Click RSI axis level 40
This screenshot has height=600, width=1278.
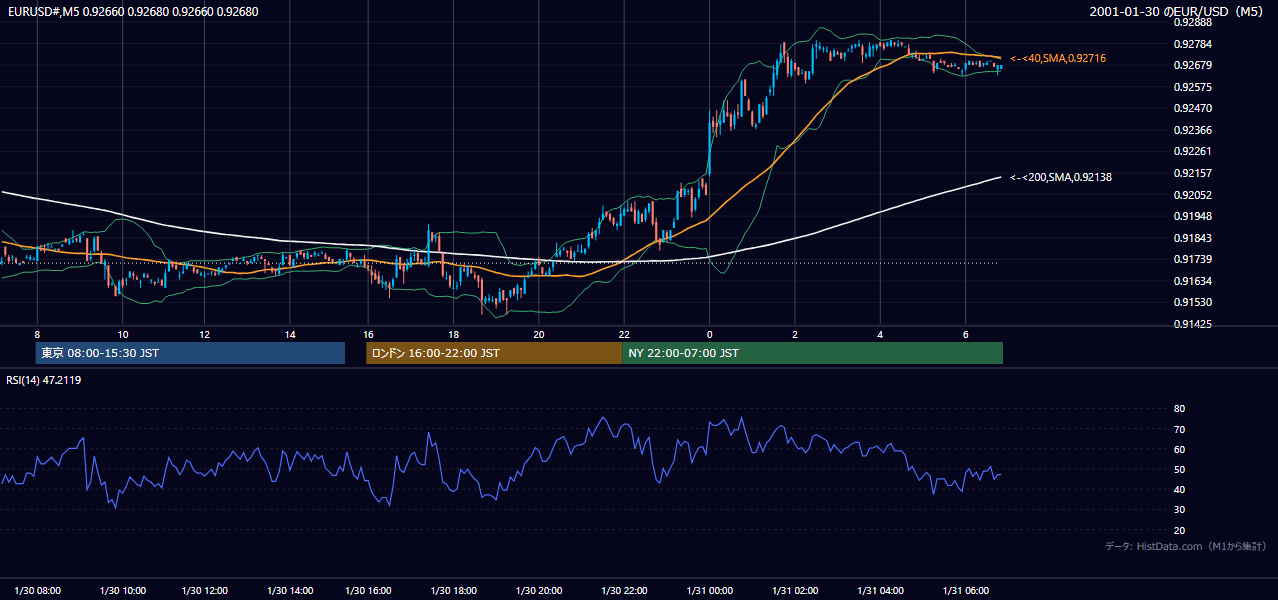pyautogui.click(x=1179, y=489)
